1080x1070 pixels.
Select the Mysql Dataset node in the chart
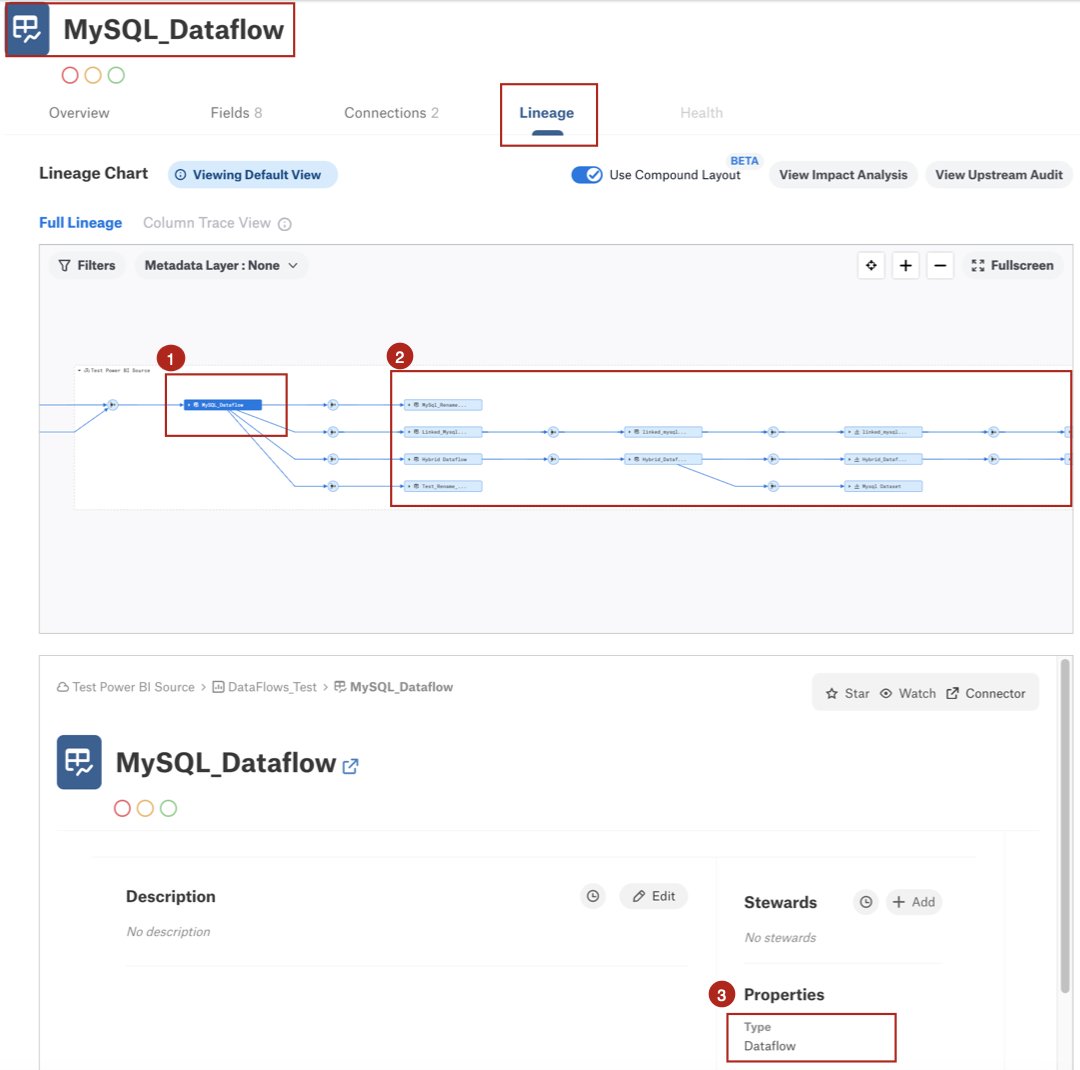[x=884, y=486]
